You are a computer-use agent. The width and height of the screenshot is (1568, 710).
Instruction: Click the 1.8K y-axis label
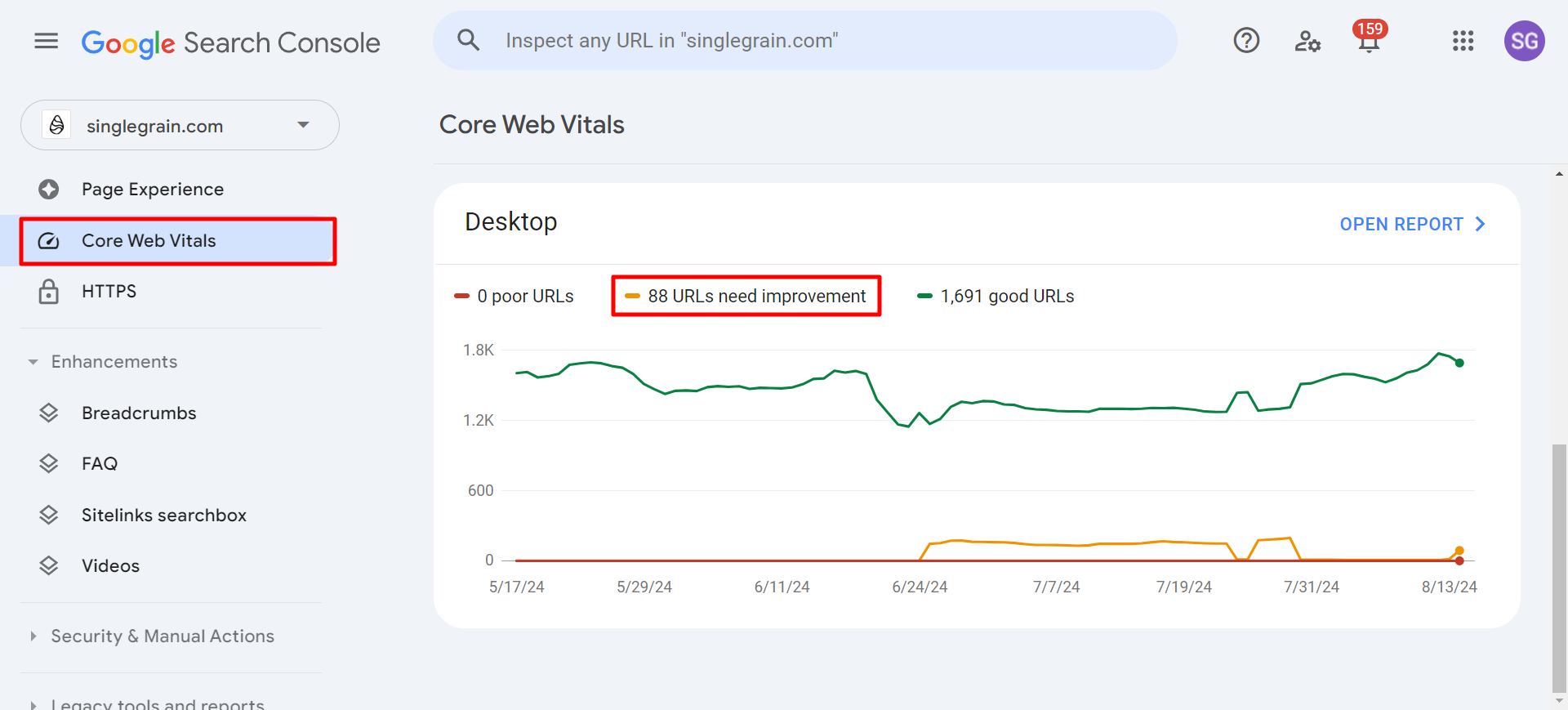[x=479, y=350]
